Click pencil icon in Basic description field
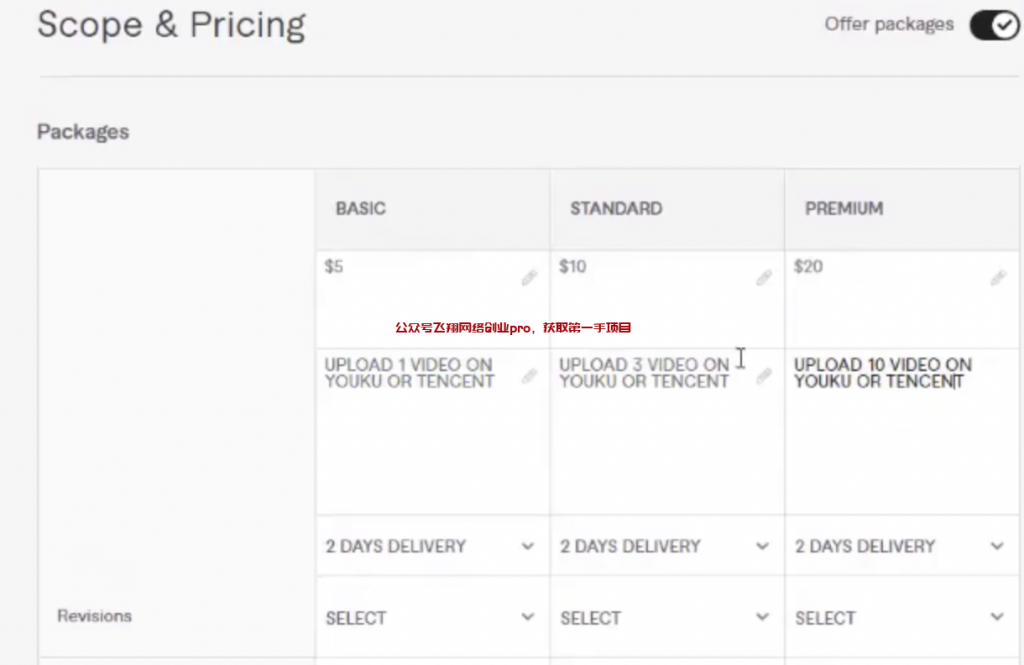Screen dimensions: 1024x665 click(529, 376)
